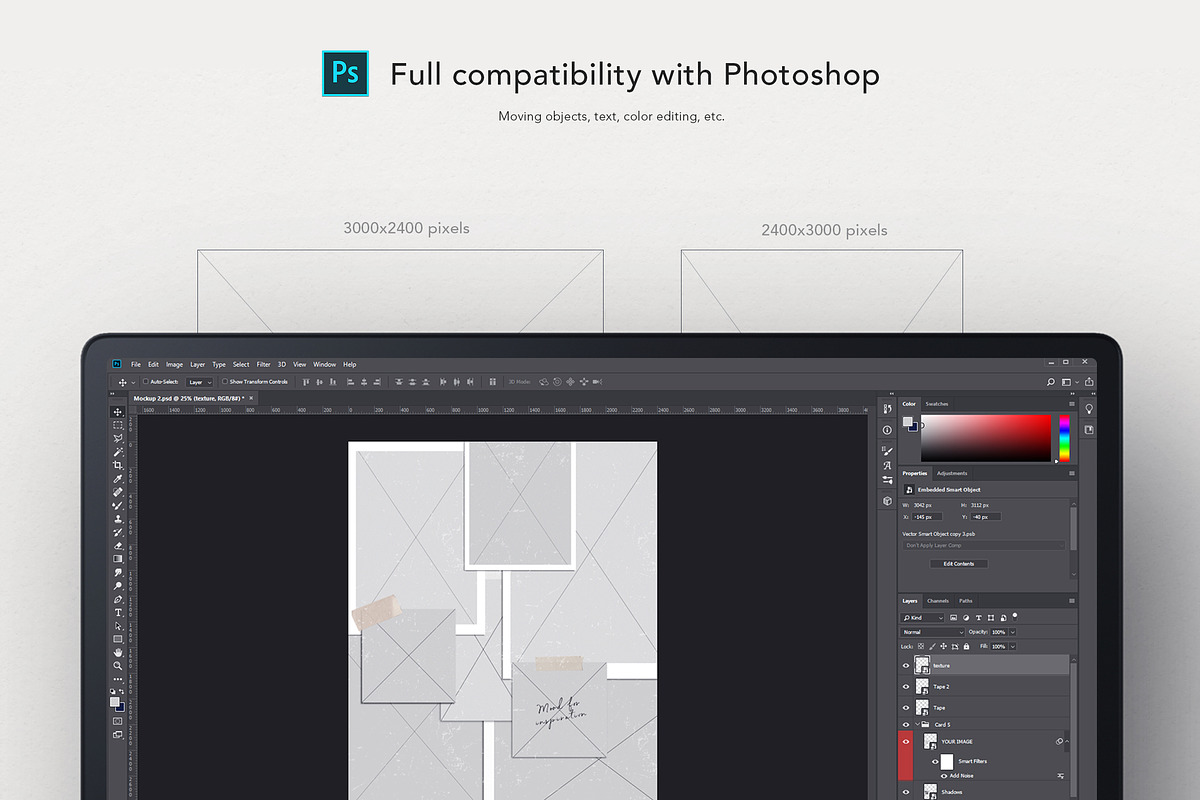The width and height of the screenshot is (1200, 800).
Task: Toggle Quick Mask mode icon
Action: point(118,721)
